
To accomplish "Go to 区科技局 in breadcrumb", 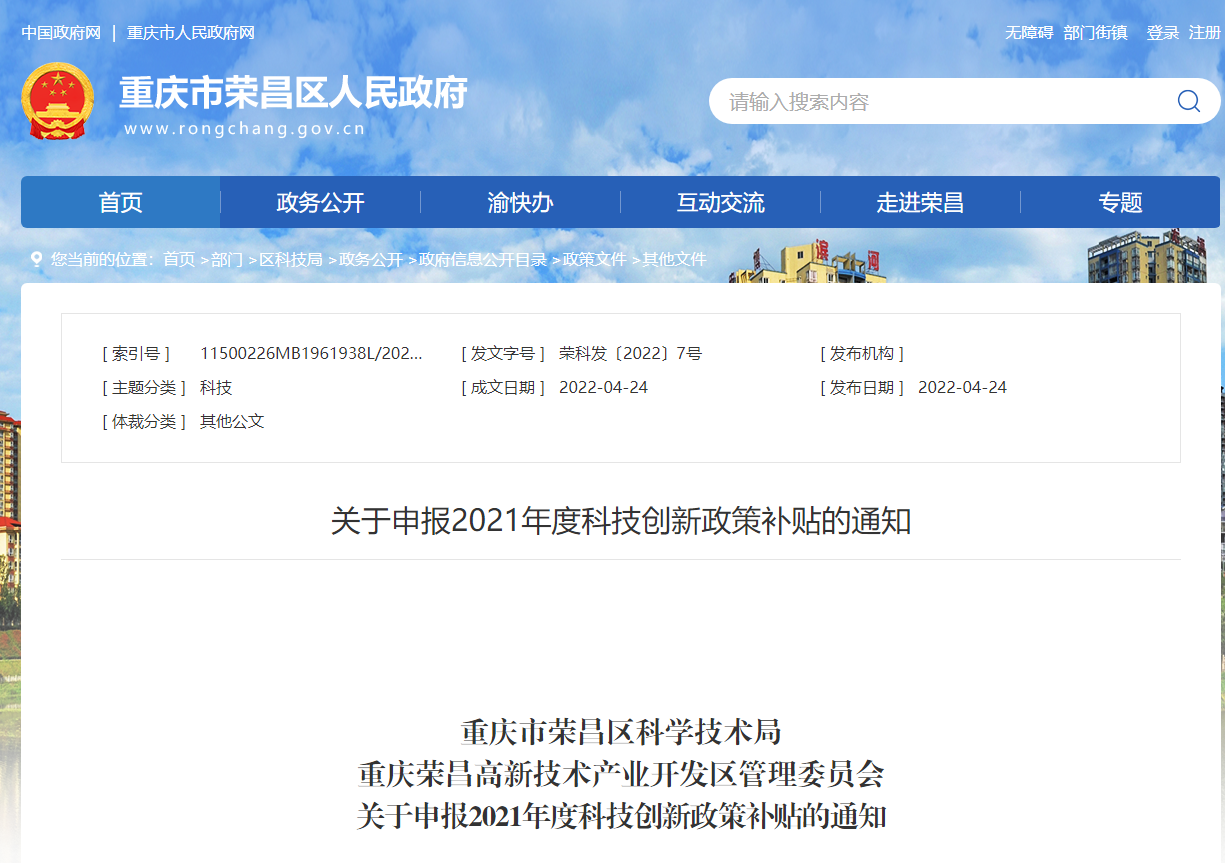I will [x=291, y=260].
